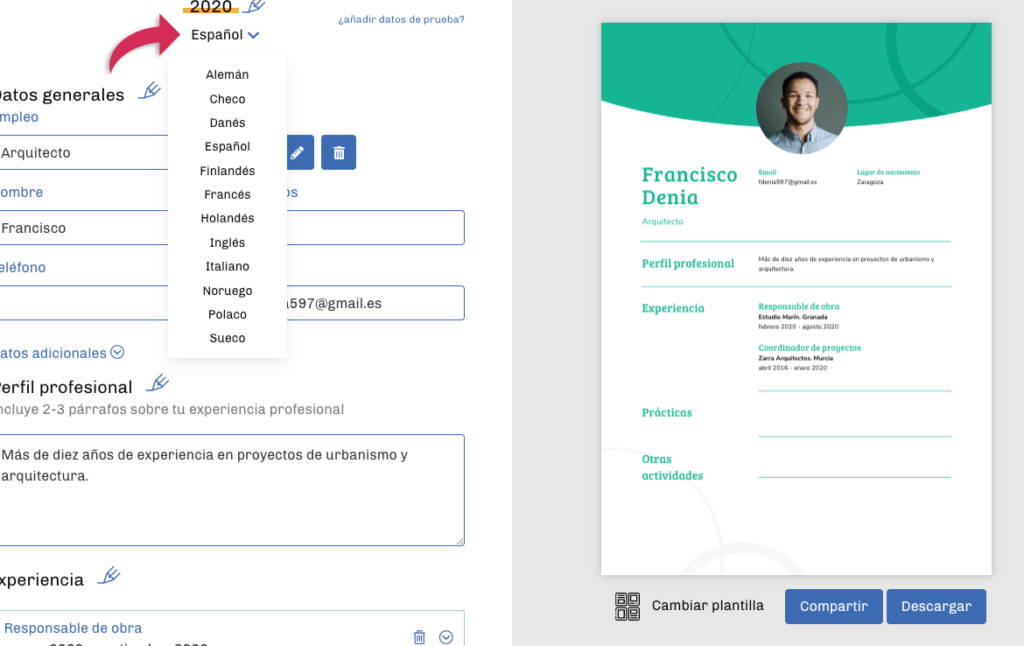The height and width of the screenshot is (646, 1024).
Task: Click the Francisco name input field
Action: coord(84,227)
